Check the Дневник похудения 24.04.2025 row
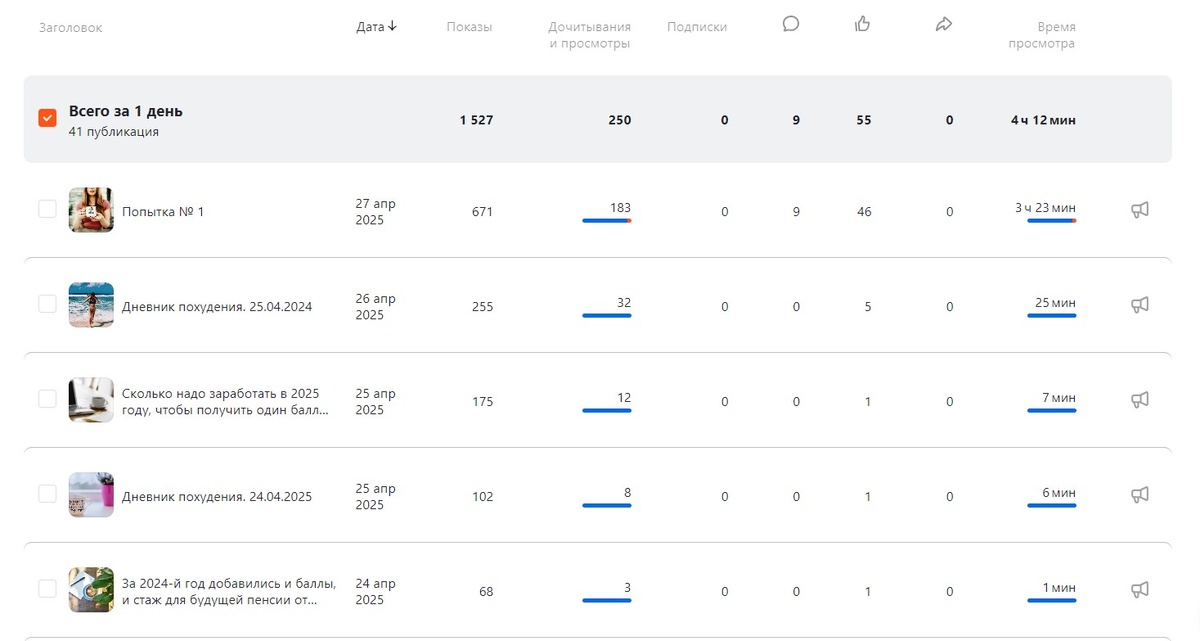This screenshot has height=641, width=1200. click(47, 494)
